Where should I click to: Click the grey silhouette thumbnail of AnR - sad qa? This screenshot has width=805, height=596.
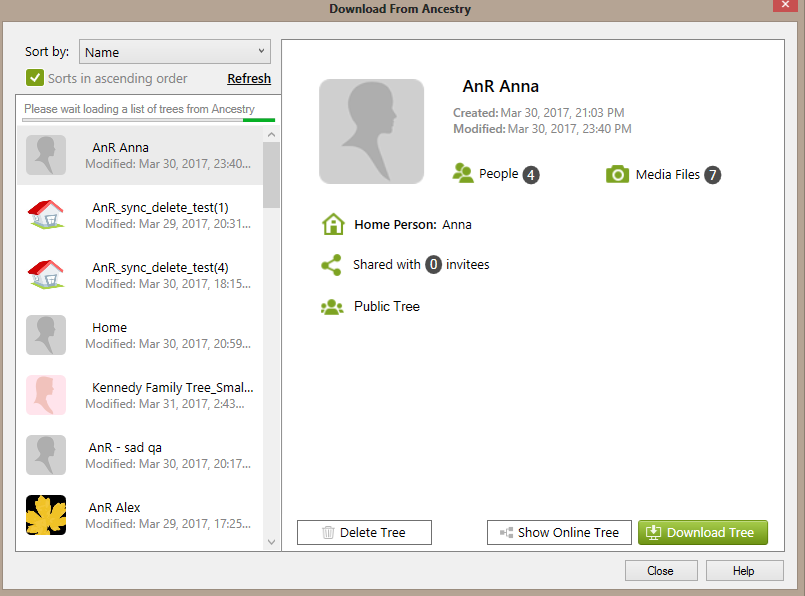[46, 455]
